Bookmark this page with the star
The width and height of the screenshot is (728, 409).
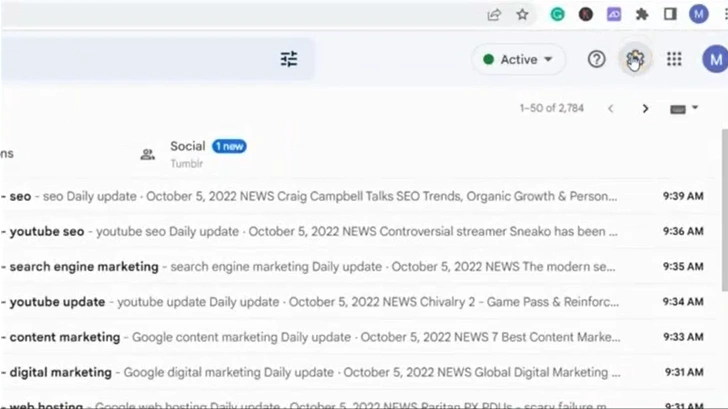[522, 14]
